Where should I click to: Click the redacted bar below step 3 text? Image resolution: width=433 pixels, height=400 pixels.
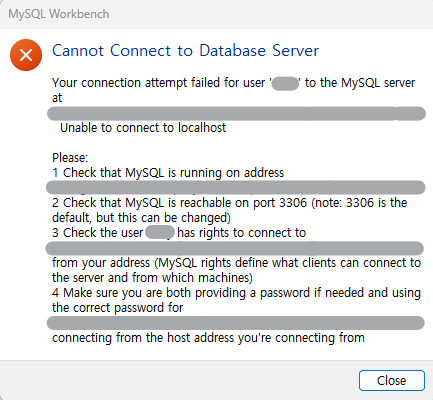[x=234, y=248]
